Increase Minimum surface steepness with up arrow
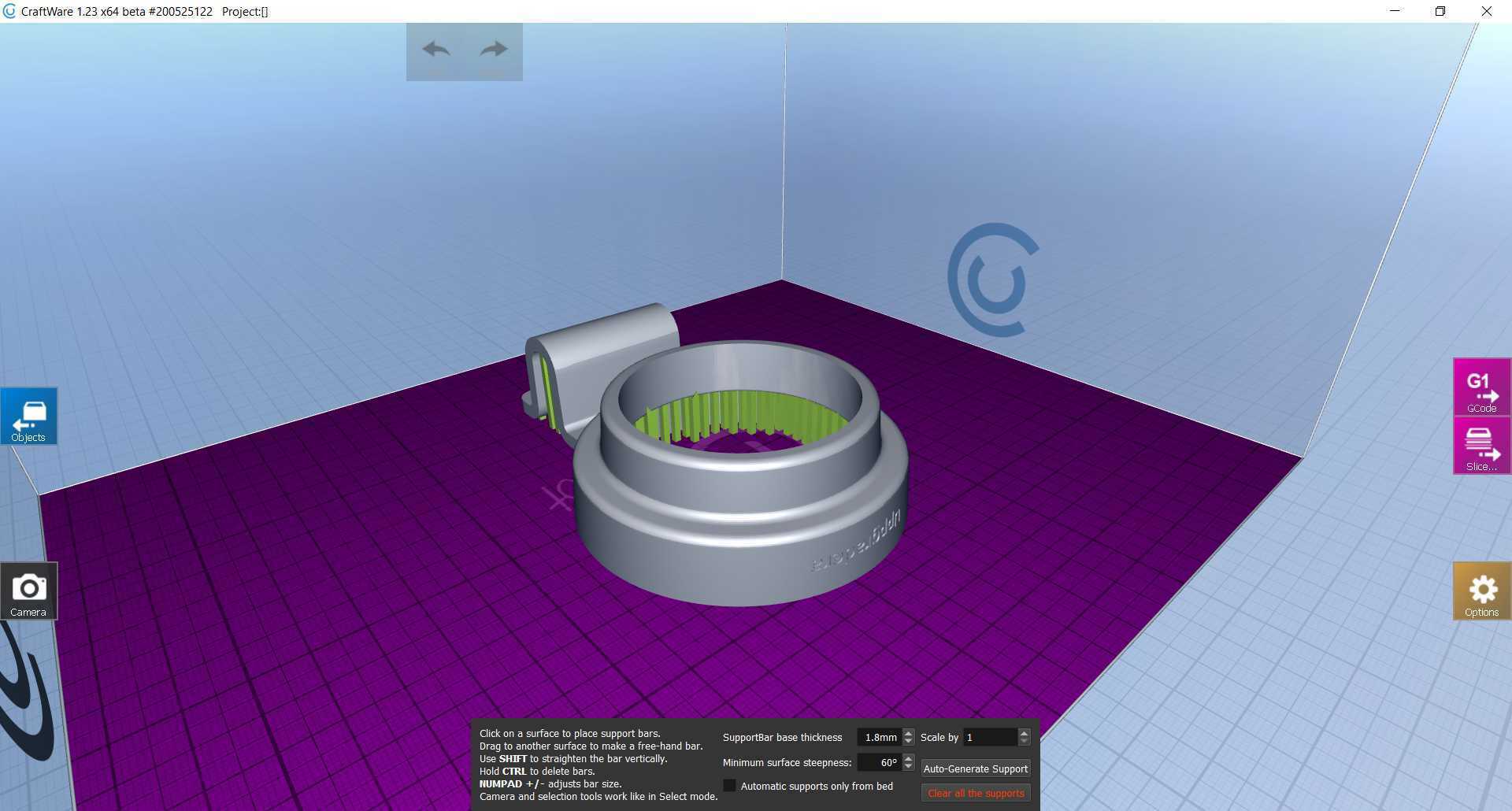 [x=909, y=758]
